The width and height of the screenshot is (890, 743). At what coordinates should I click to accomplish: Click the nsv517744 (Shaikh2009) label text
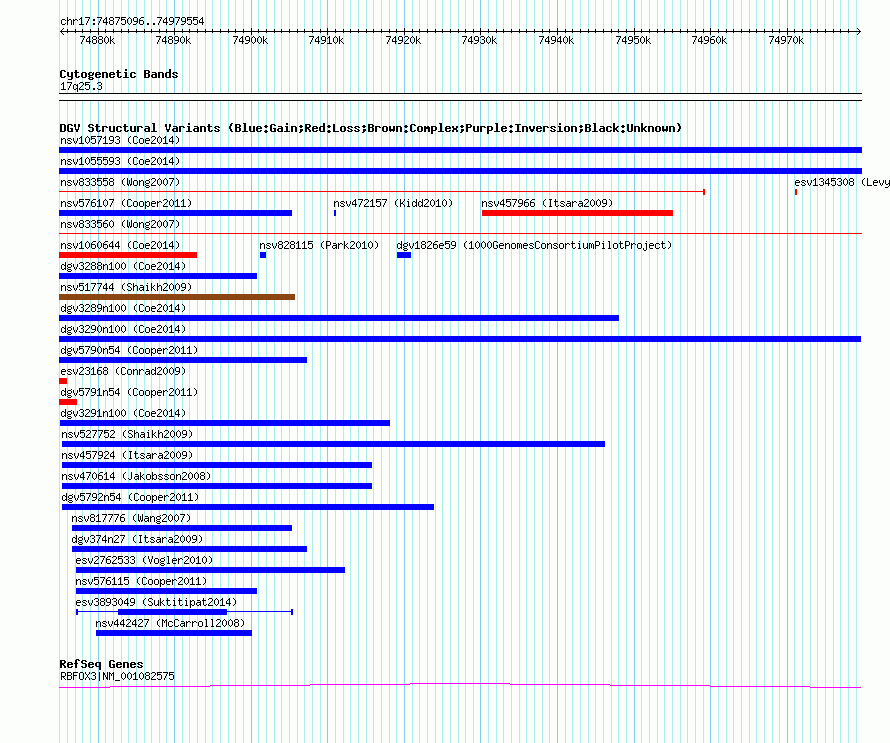[x=126, y=287]
